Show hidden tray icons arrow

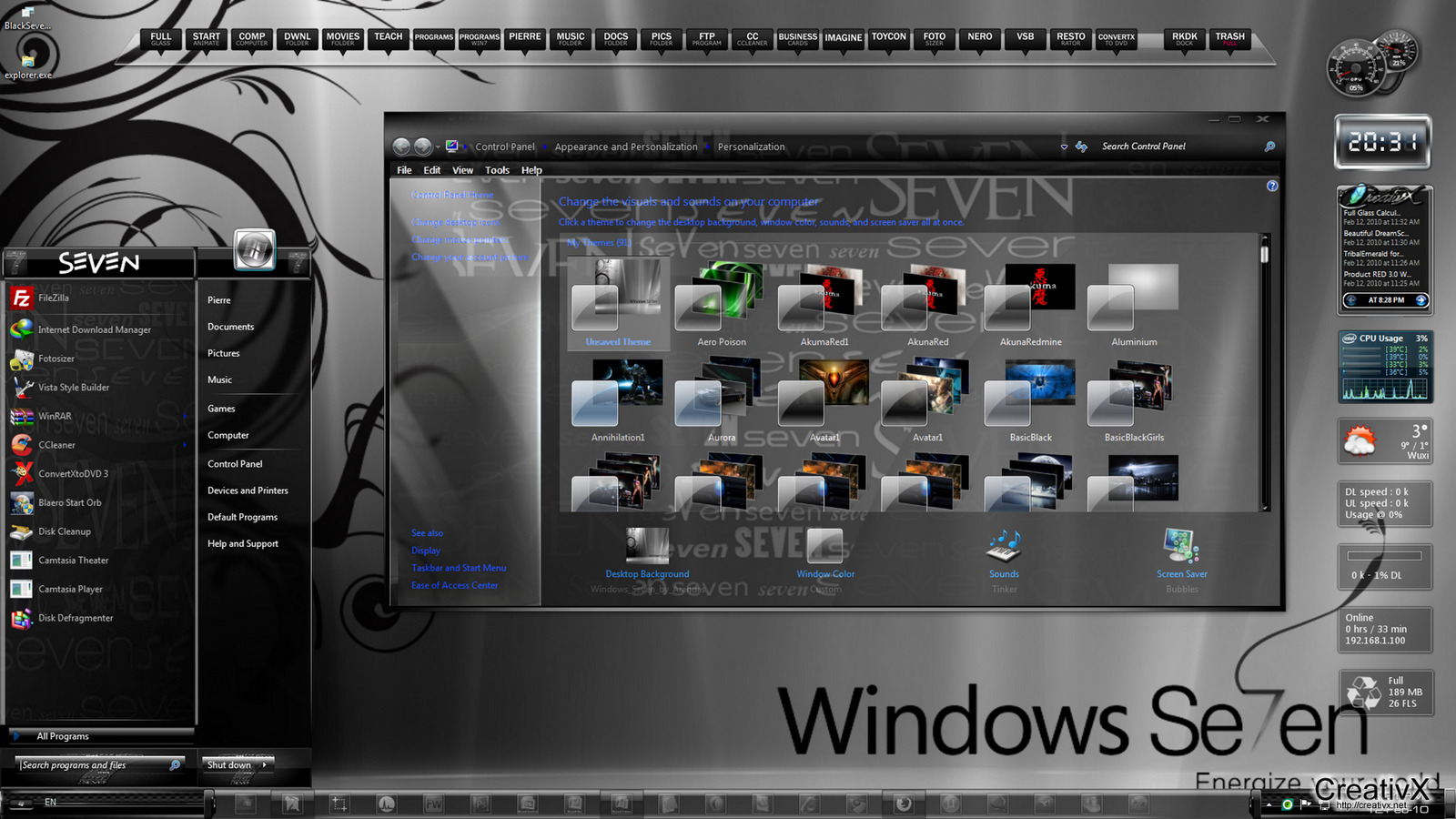click(x=1269, y=804)
